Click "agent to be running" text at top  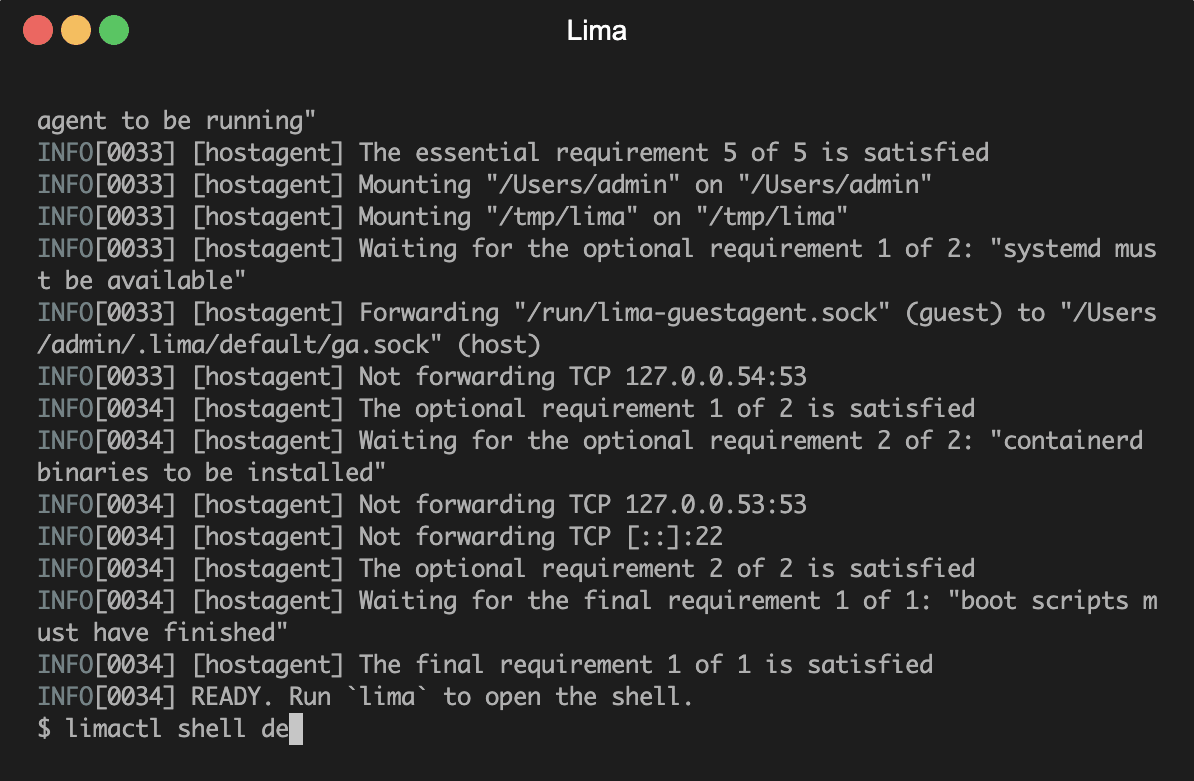[176, 120]
